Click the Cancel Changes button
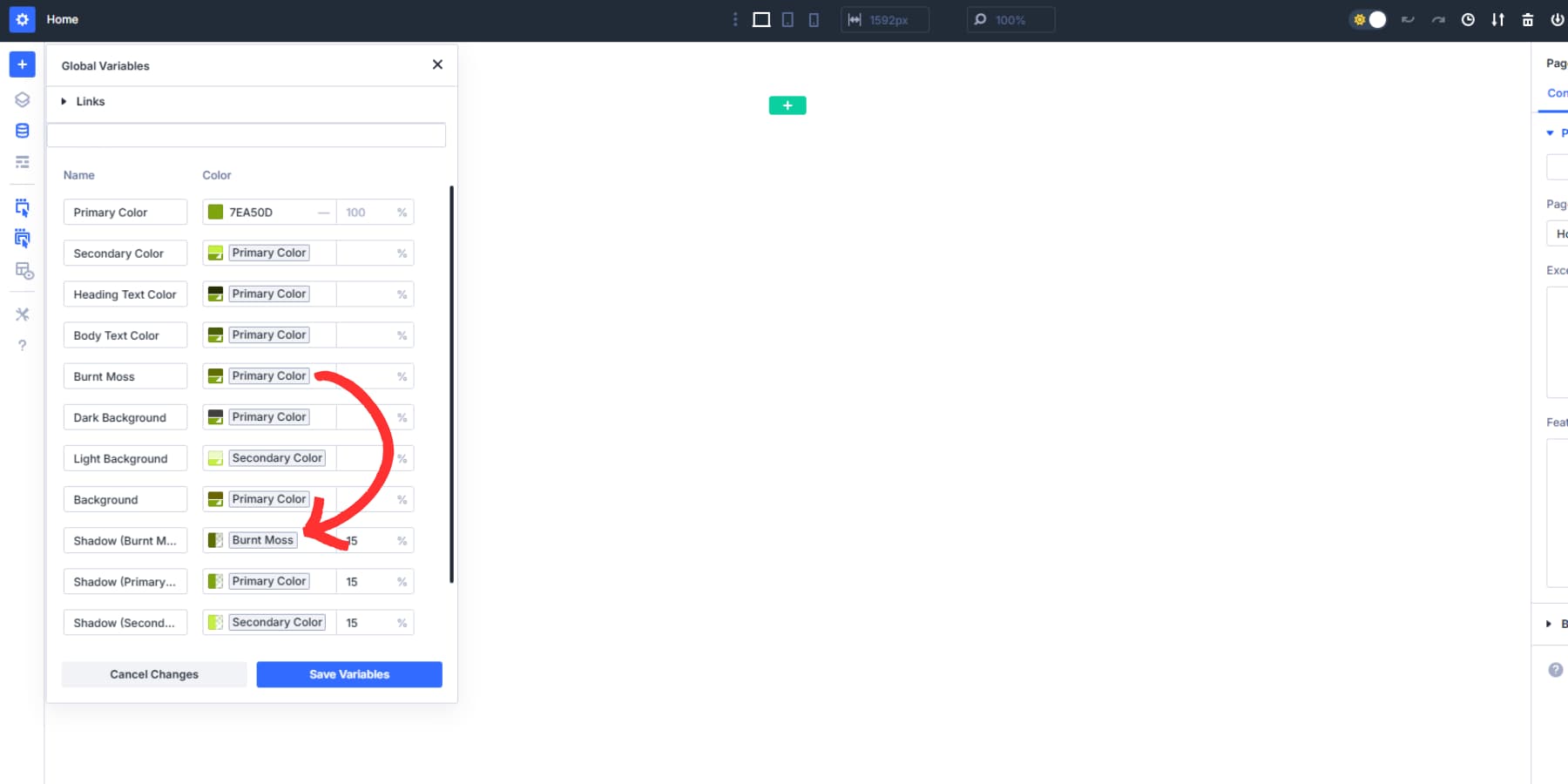 tap(153, 673)
